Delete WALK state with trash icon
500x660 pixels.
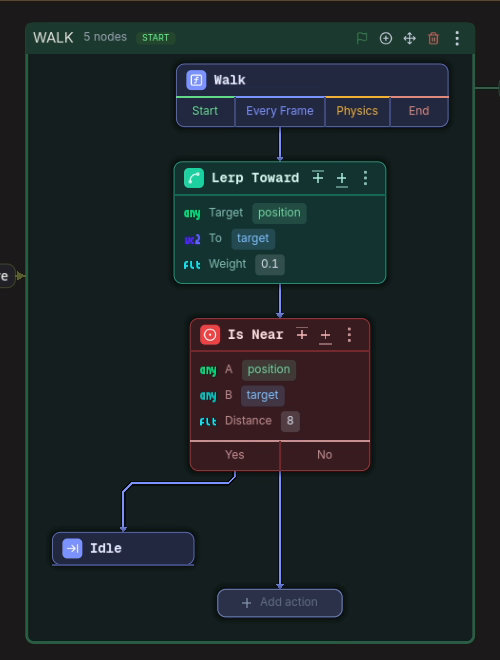coord(433,38)
